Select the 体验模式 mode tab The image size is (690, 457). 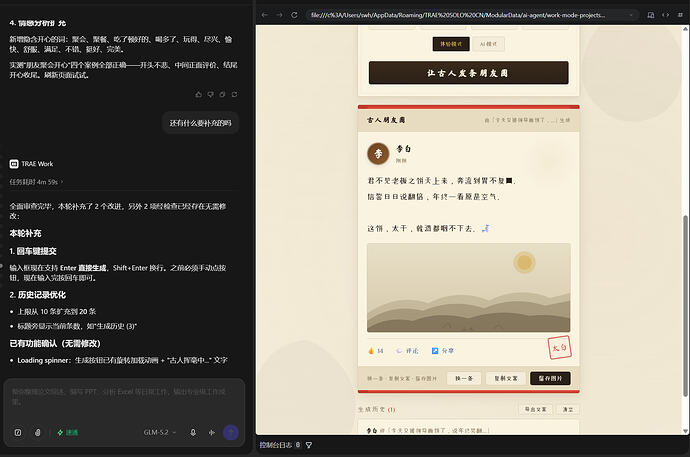tap(451, 44)
